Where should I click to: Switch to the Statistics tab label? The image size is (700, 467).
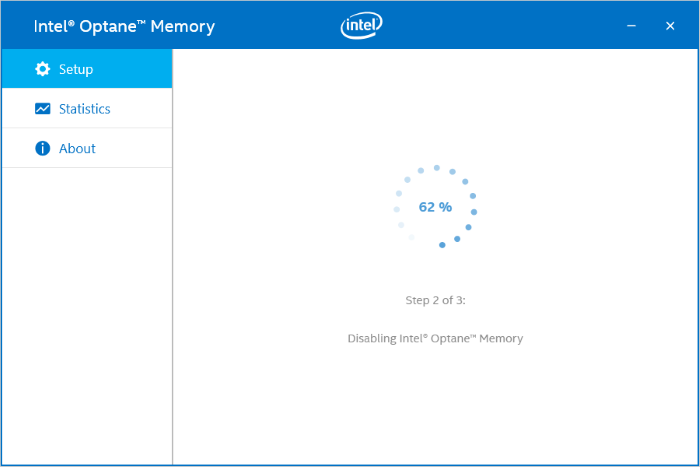tap(84, 109)
